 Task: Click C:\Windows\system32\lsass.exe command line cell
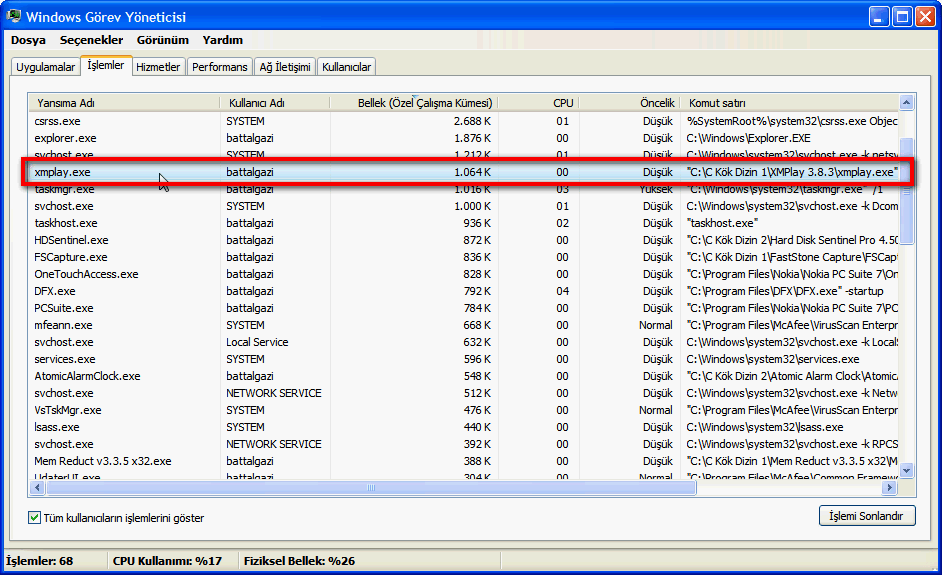coord(765,427)
